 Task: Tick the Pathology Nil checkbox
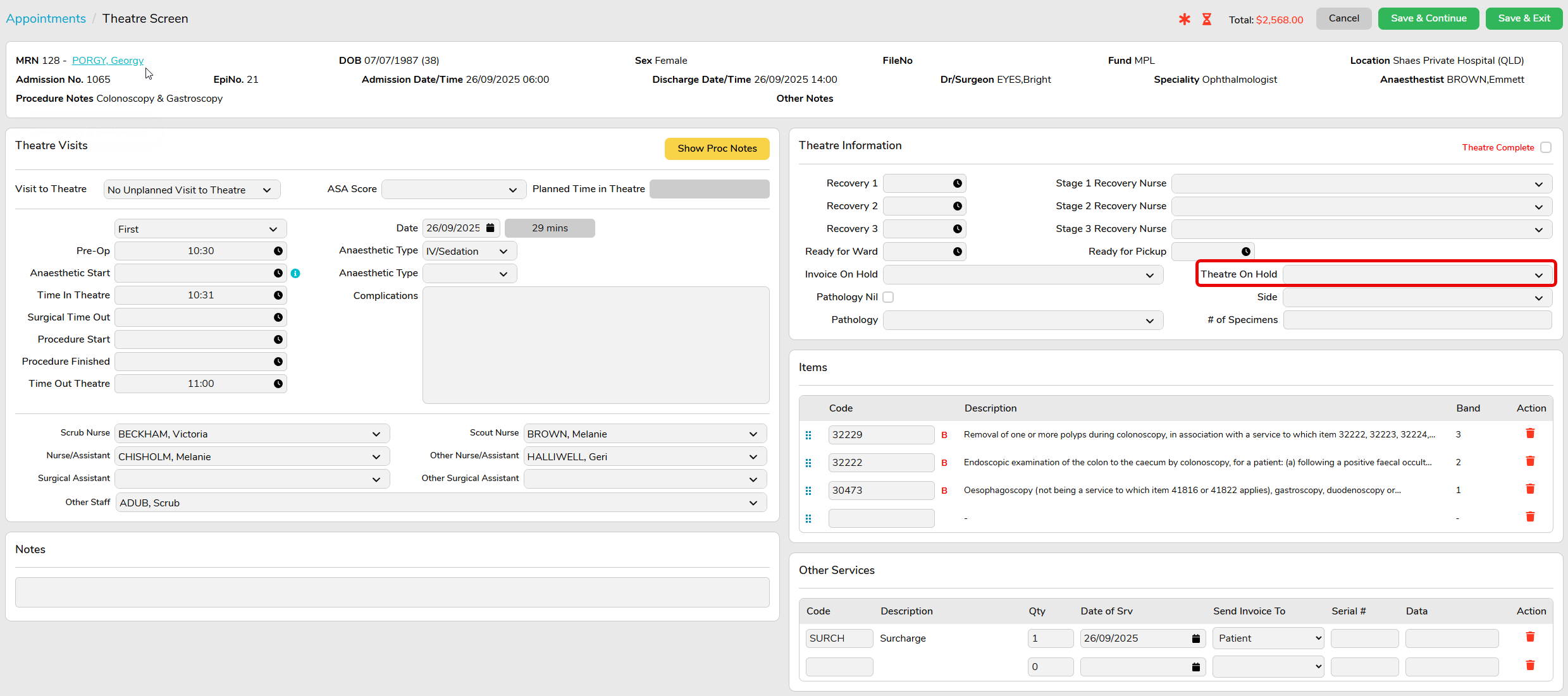pyautogui.click(x=889, y=297)
